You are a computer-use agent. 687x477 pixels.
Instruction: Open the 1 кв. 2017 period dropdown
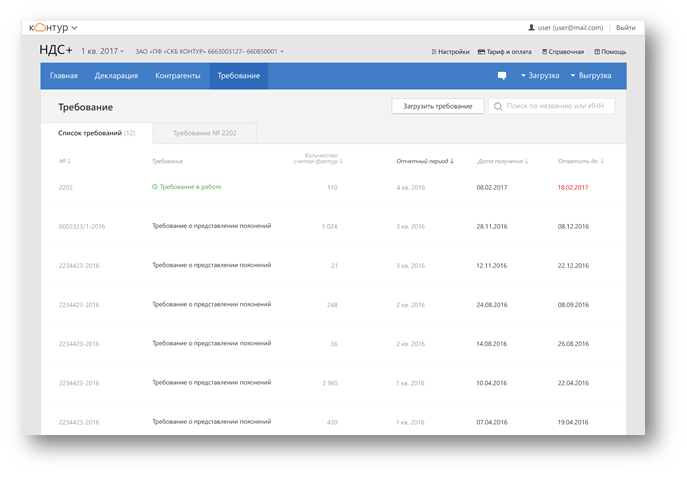[x=102, y=50]
